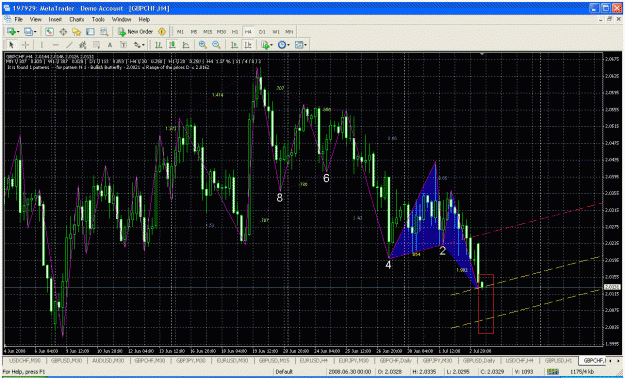Open the Default profile menu in status bar
625x378 pixels.
pos(284,372)
